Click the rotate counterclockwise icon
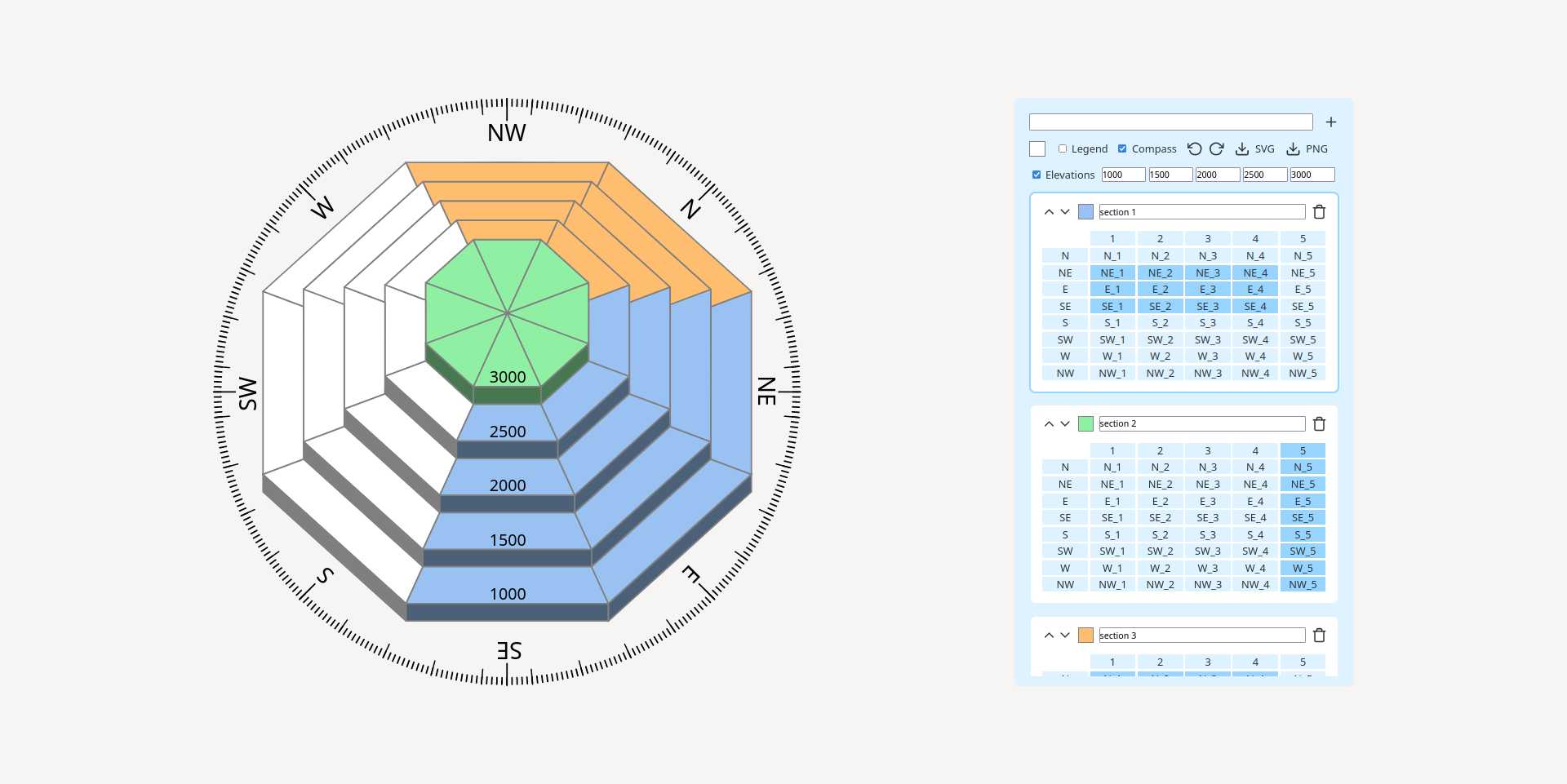 [1195, 148]
